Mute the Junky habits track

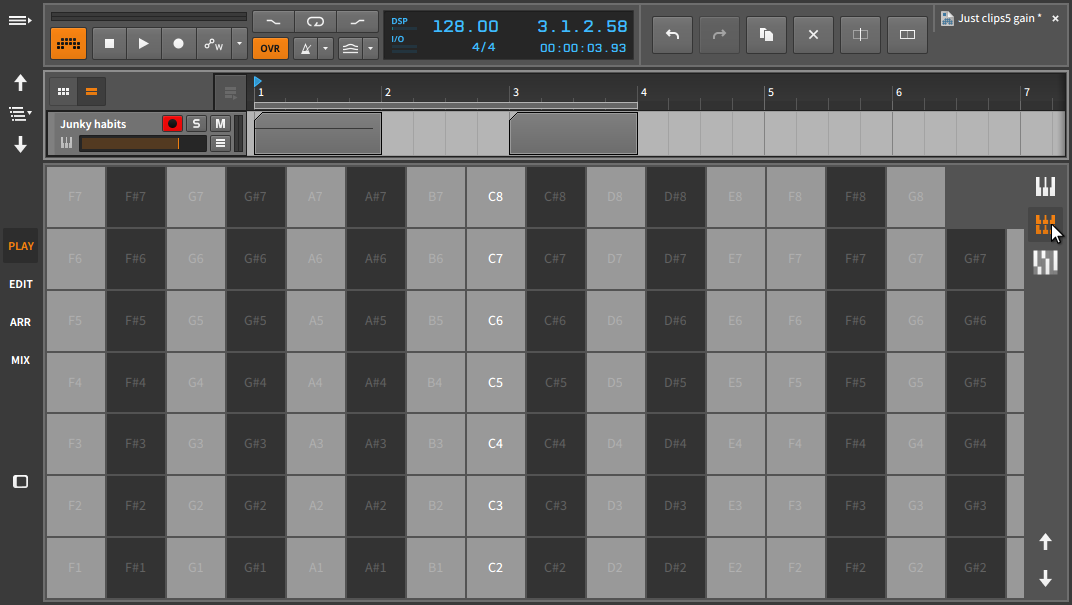(221, 123)
